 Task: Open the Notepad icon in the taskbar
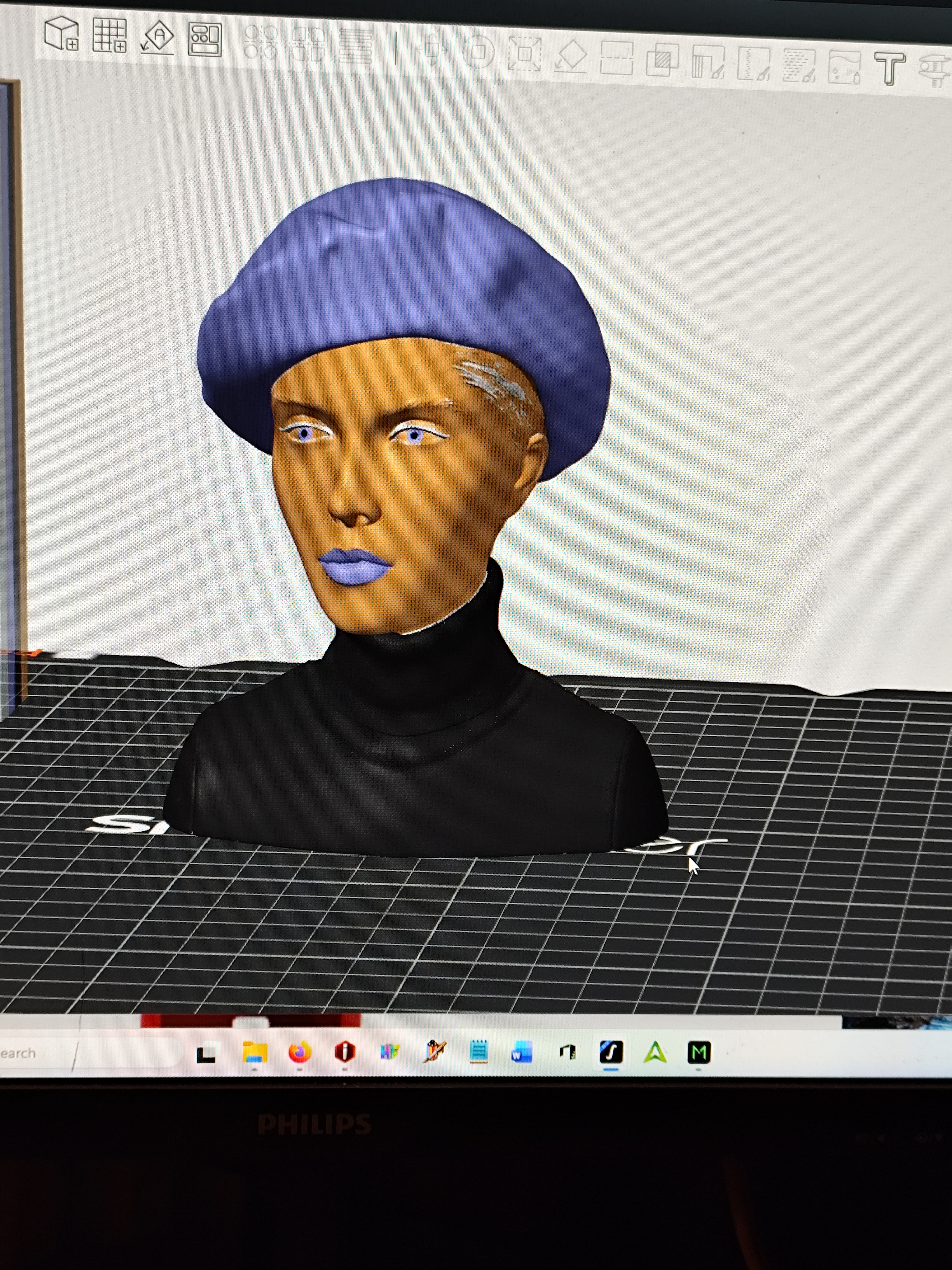(478, 1052)
